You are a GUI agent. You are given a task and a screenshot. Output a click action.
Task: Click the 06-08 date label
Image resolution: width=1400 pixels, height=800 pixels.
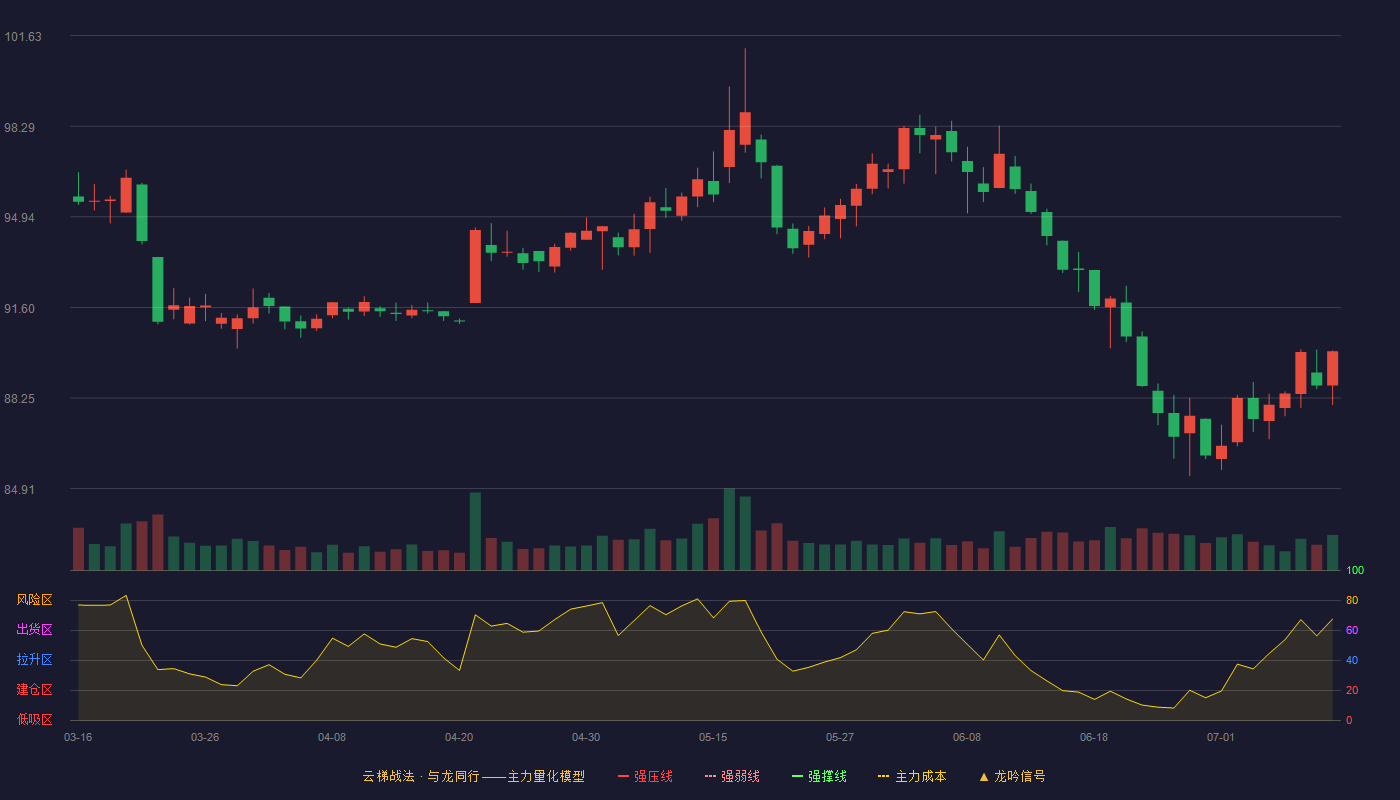pyautogui.click(x=967, y=737)
